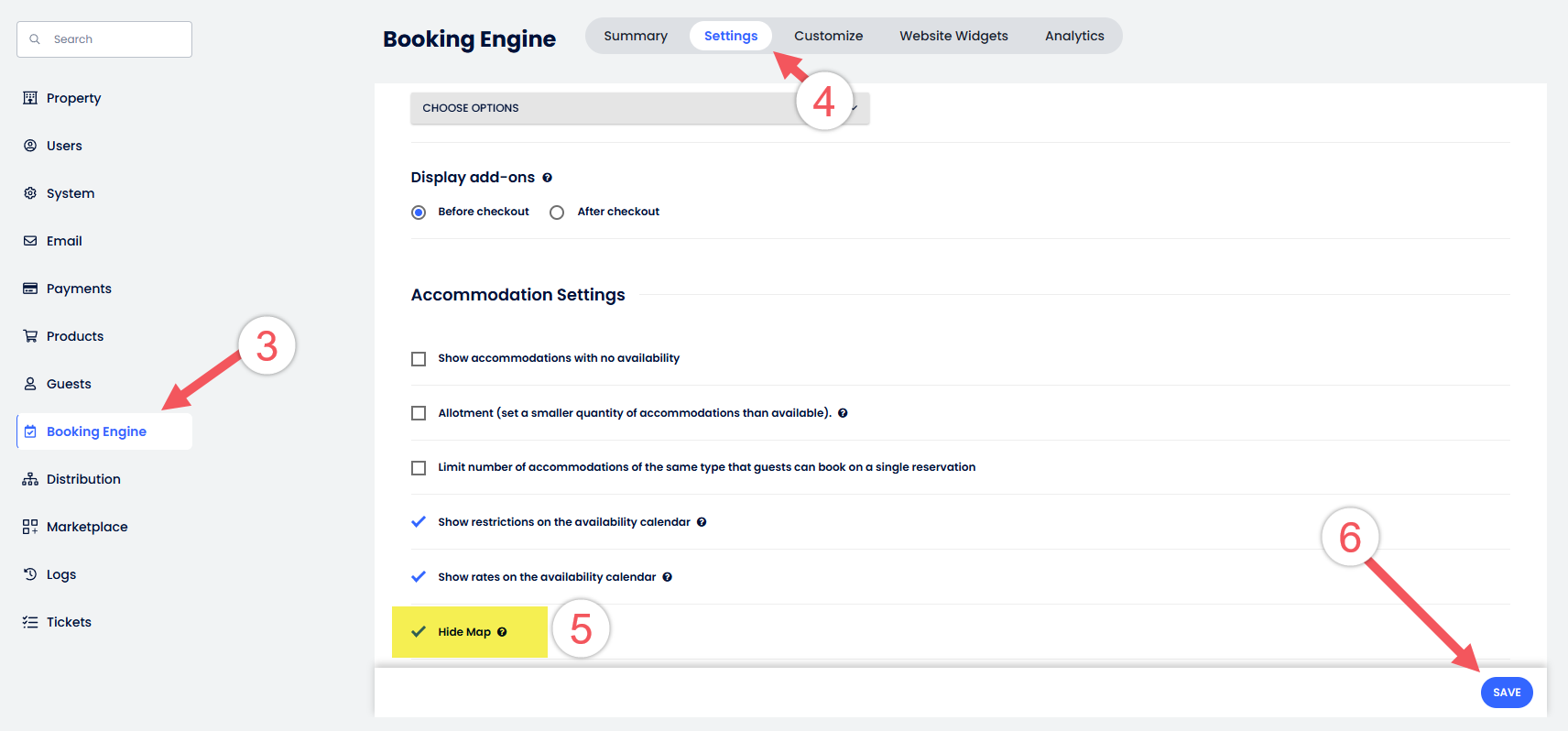This screenshot has height=731, width=1568.
Task: Open Guests from the sidebar
Action: click(x=69, y=384)
